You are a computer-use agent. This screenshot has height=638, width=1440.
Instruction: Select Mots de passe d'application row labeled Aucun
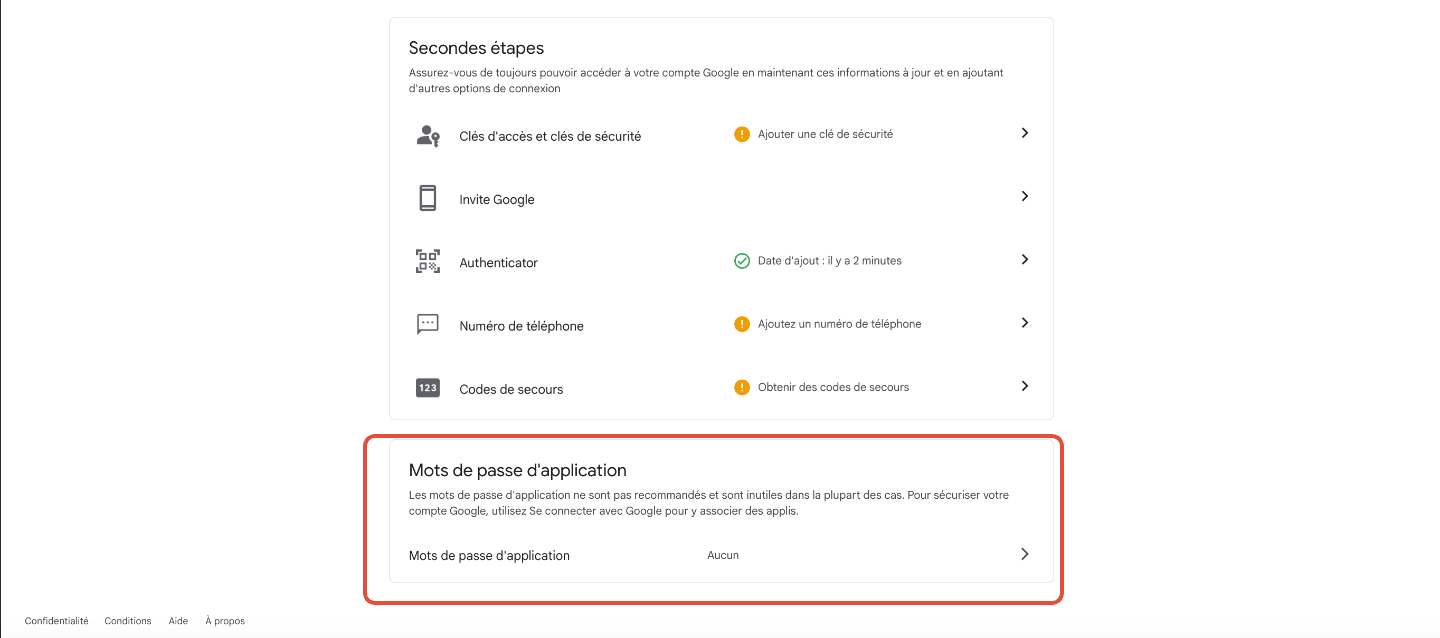click(x=722, y=555)
